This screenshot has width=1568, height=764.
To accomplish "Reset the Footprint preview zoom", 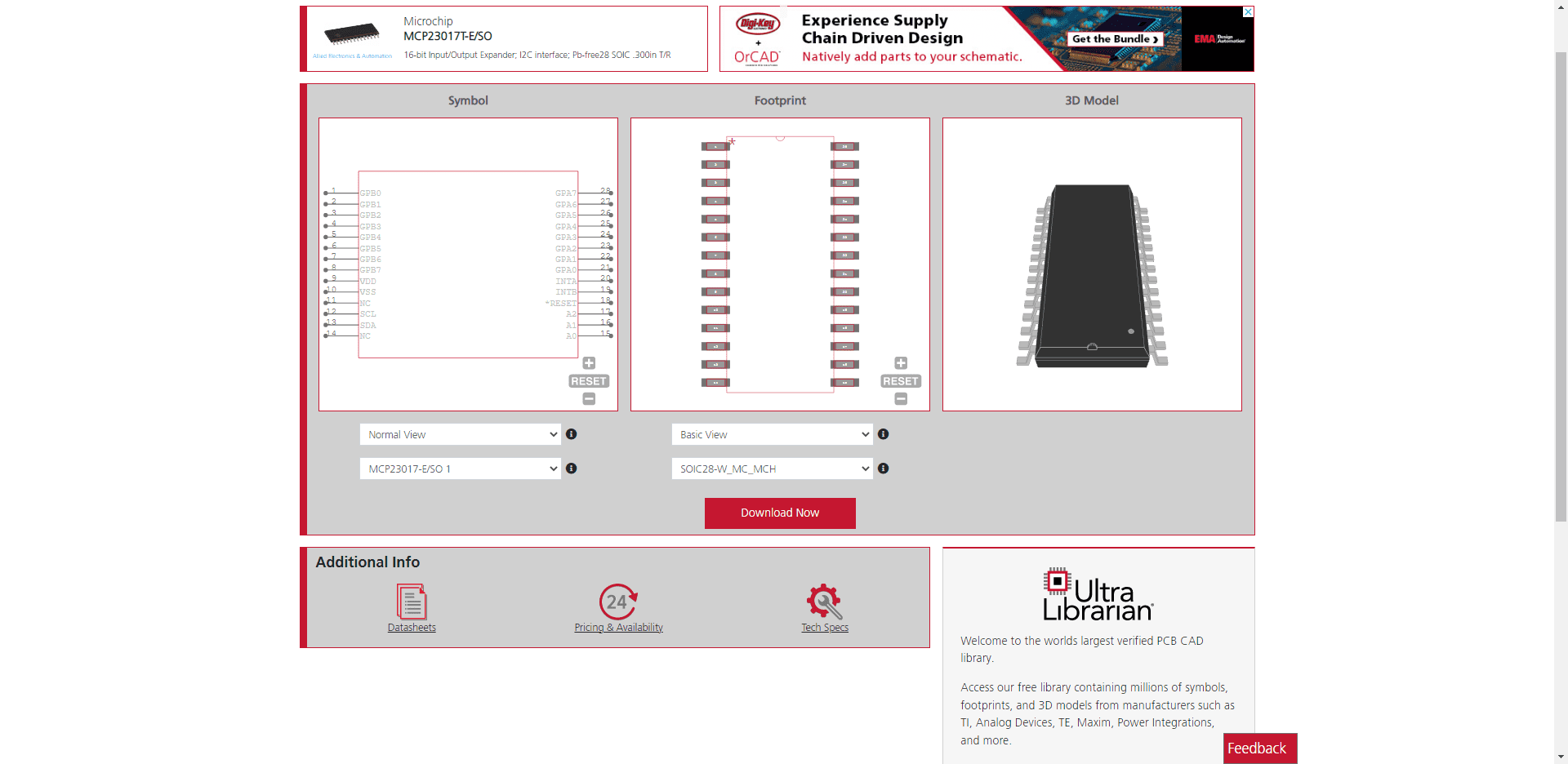I will point(901,381).
